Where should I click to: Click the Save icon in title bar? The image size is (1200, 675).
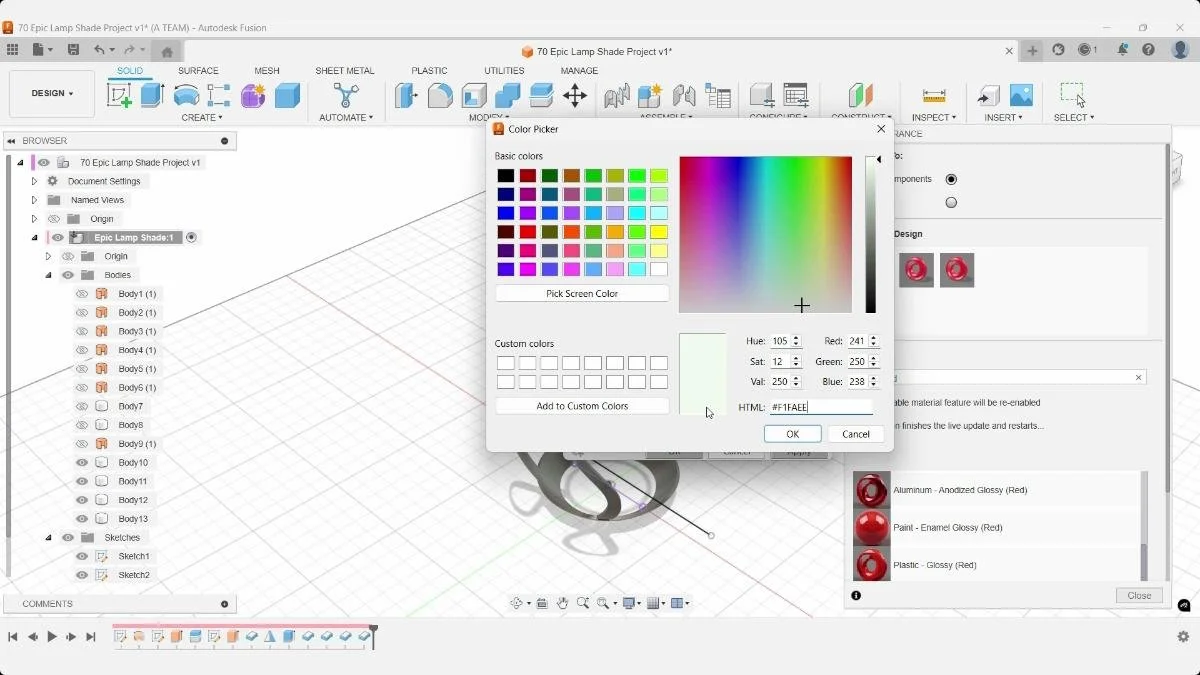pos(73,50)
